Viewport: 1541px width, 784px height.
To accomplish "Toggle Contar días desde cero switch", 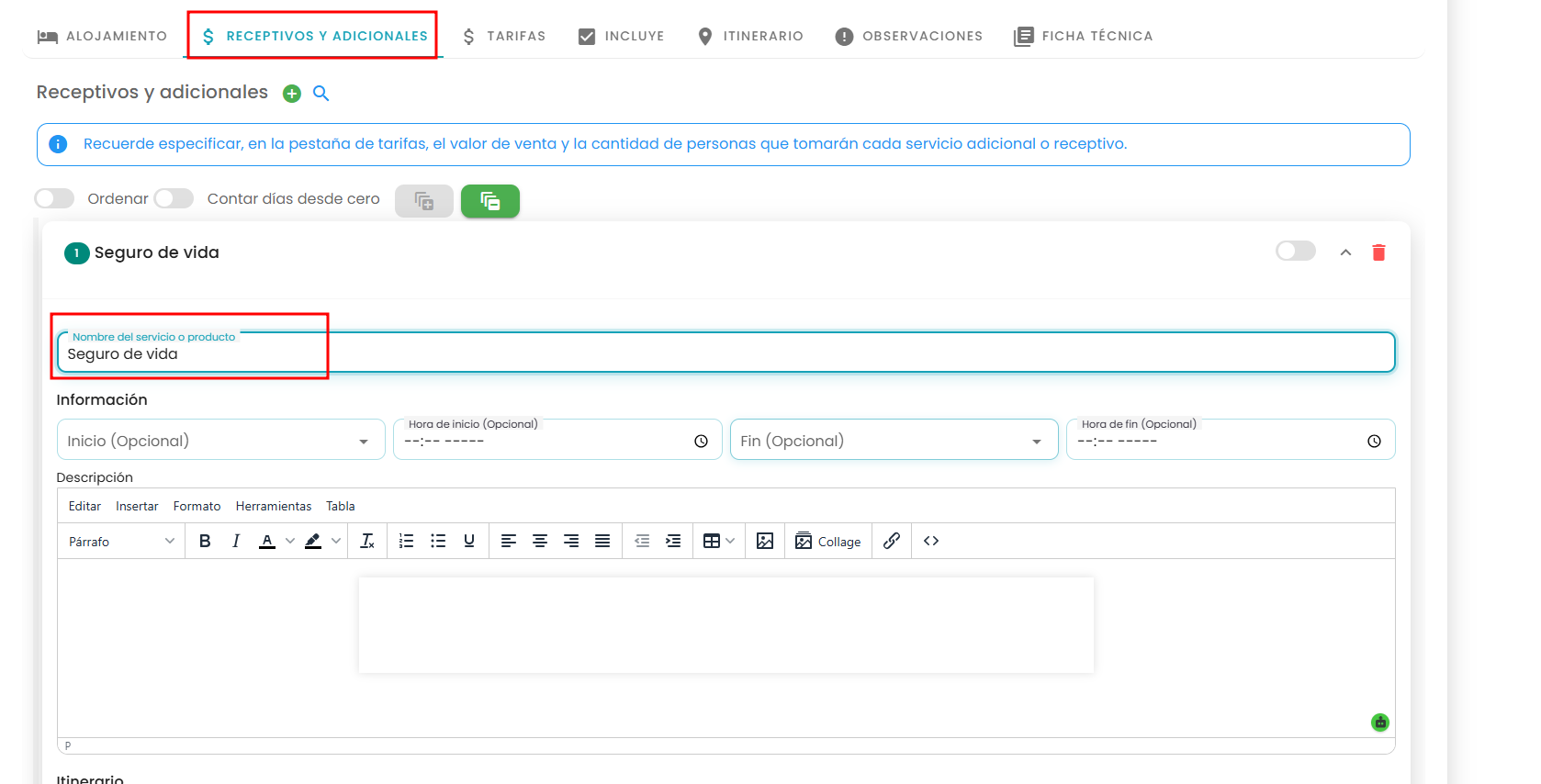I will (174, 198).
